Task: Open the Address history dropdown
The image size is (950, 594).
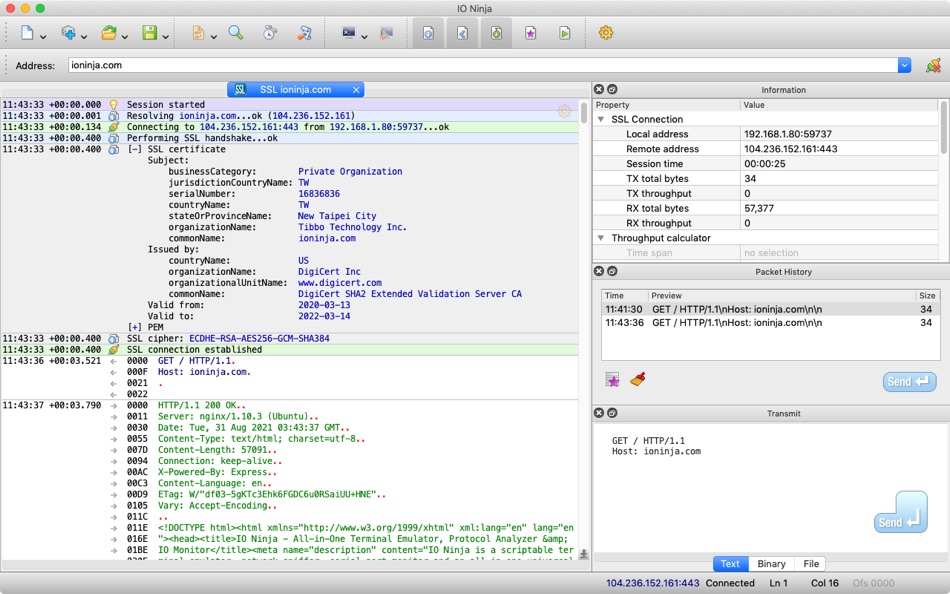Action: pos(905,65)
